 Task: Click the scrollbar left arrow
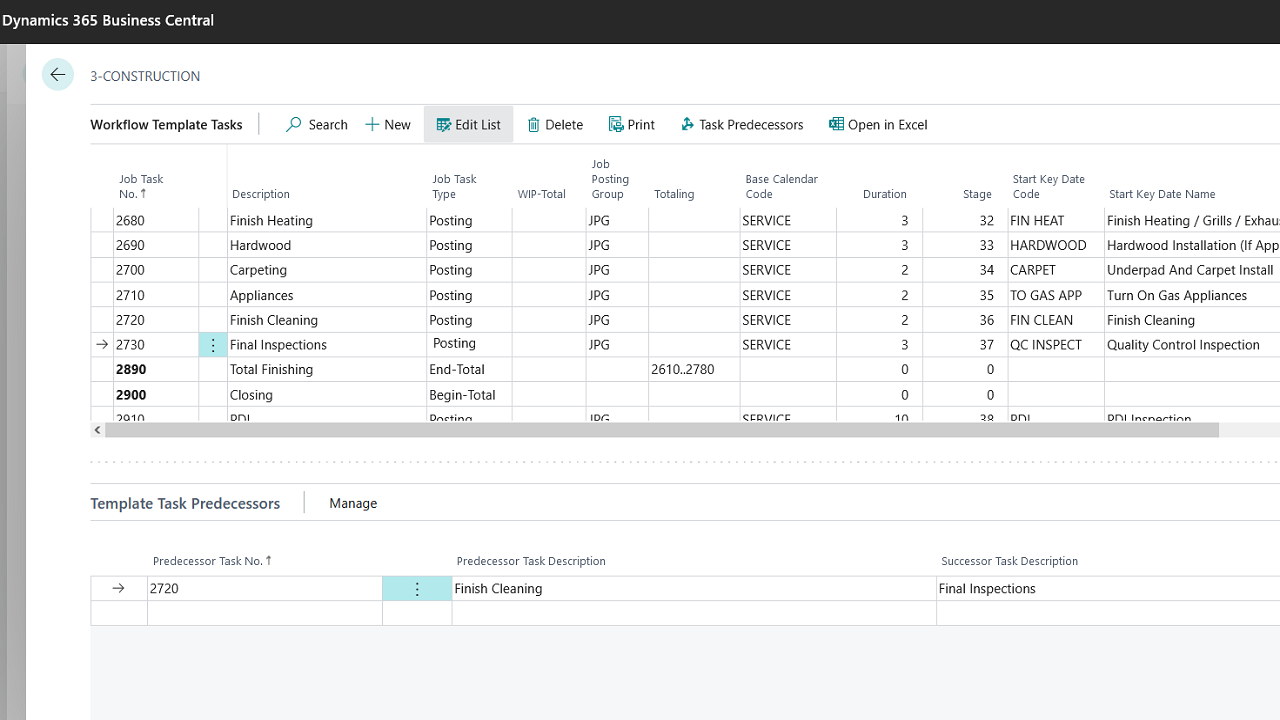[97, 430]
